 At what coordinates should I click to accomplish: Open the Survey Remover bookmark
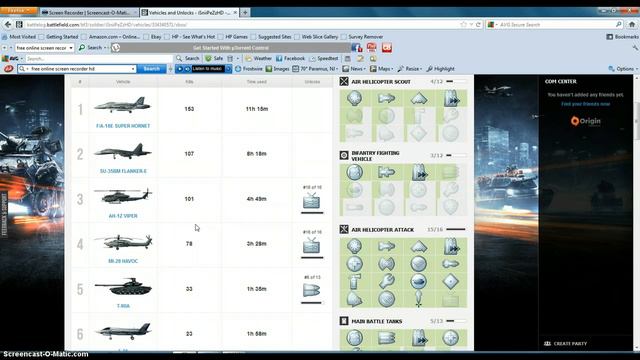click(x=362, y=37)
